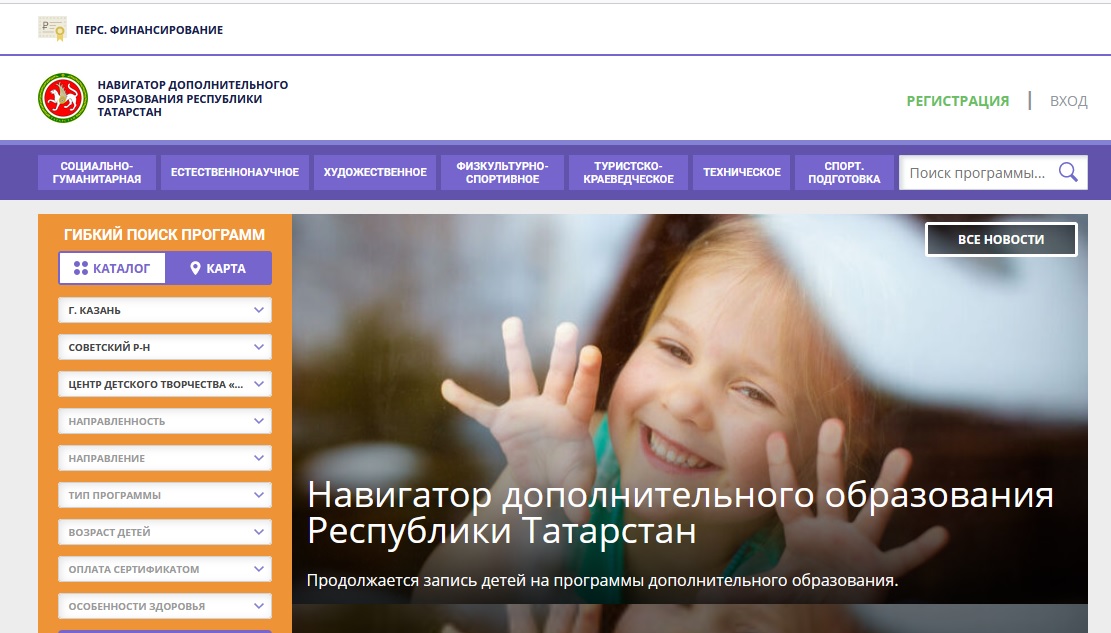Click the Tatarstan emblem logo

pyautogui.click(x=63, y=98)
